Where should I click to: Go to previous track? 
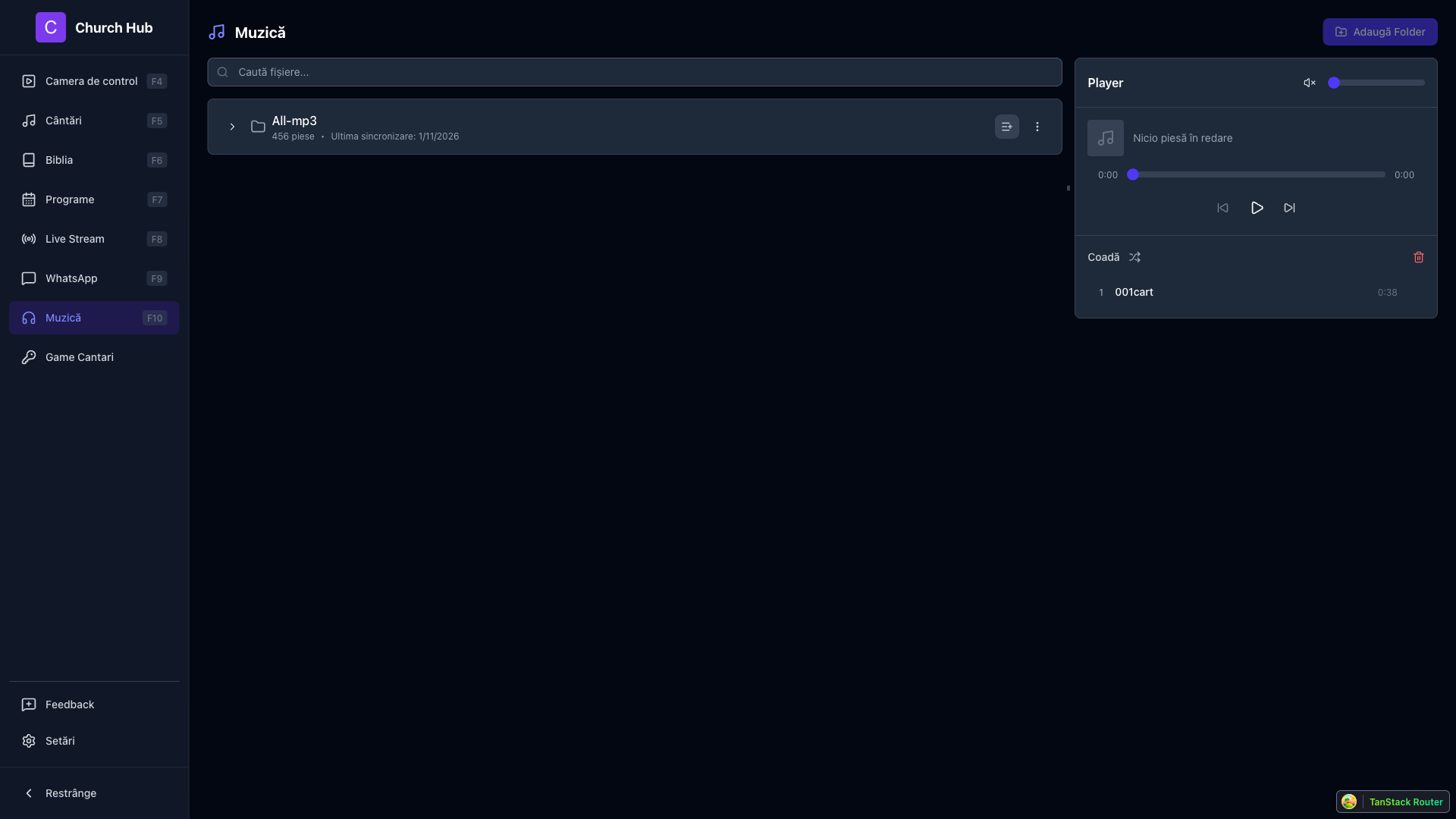pos(1222,208)
